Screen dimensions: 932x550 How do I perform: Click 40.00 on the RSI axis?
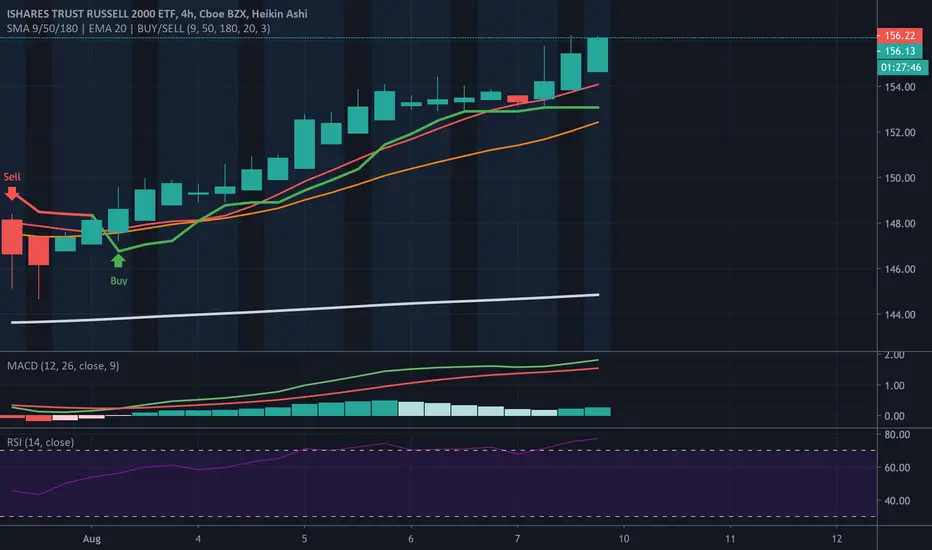897,501
